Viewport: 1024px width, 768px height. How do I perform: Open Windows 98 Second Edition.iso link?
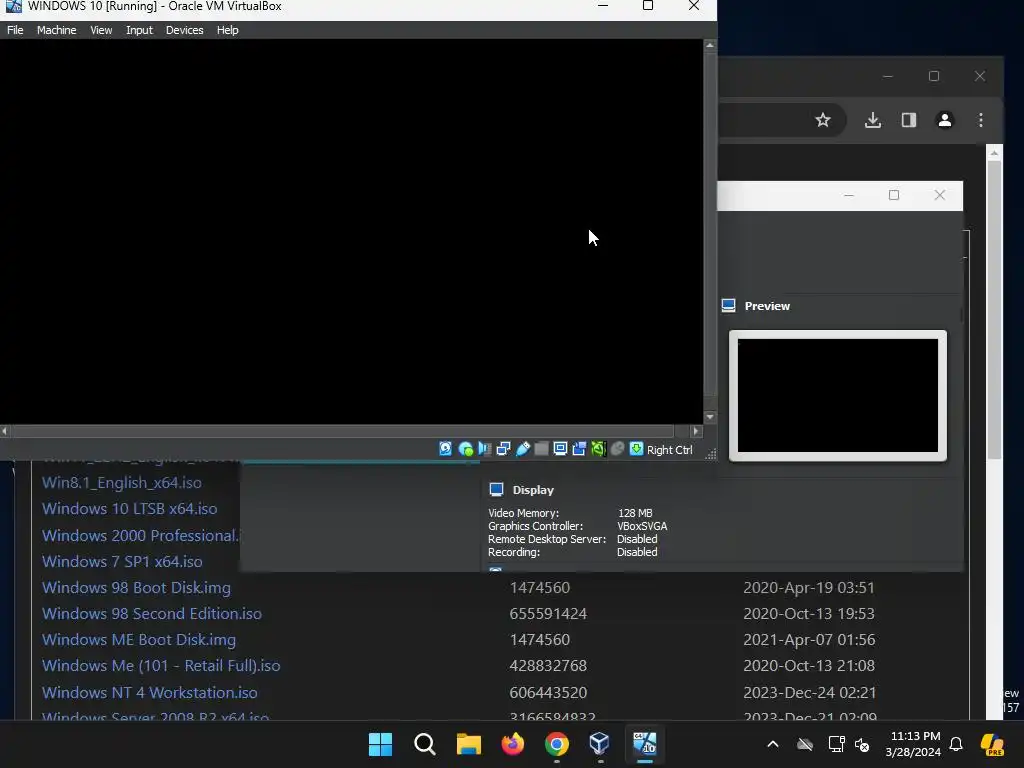click(152, 614)
